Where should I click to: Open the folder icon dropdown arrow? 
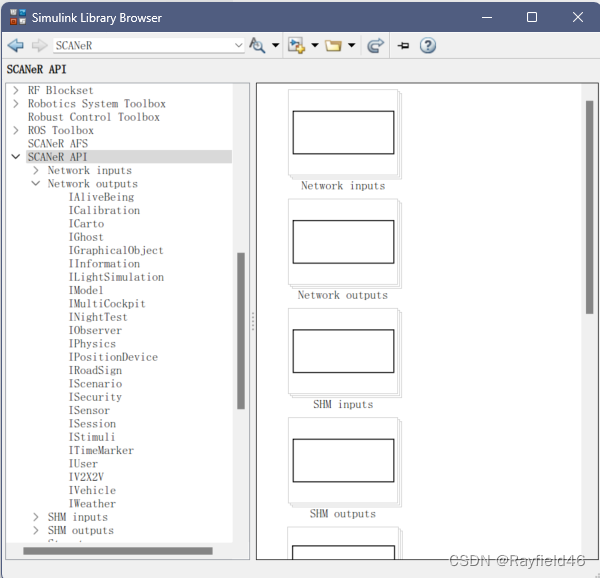pos(352,46)
